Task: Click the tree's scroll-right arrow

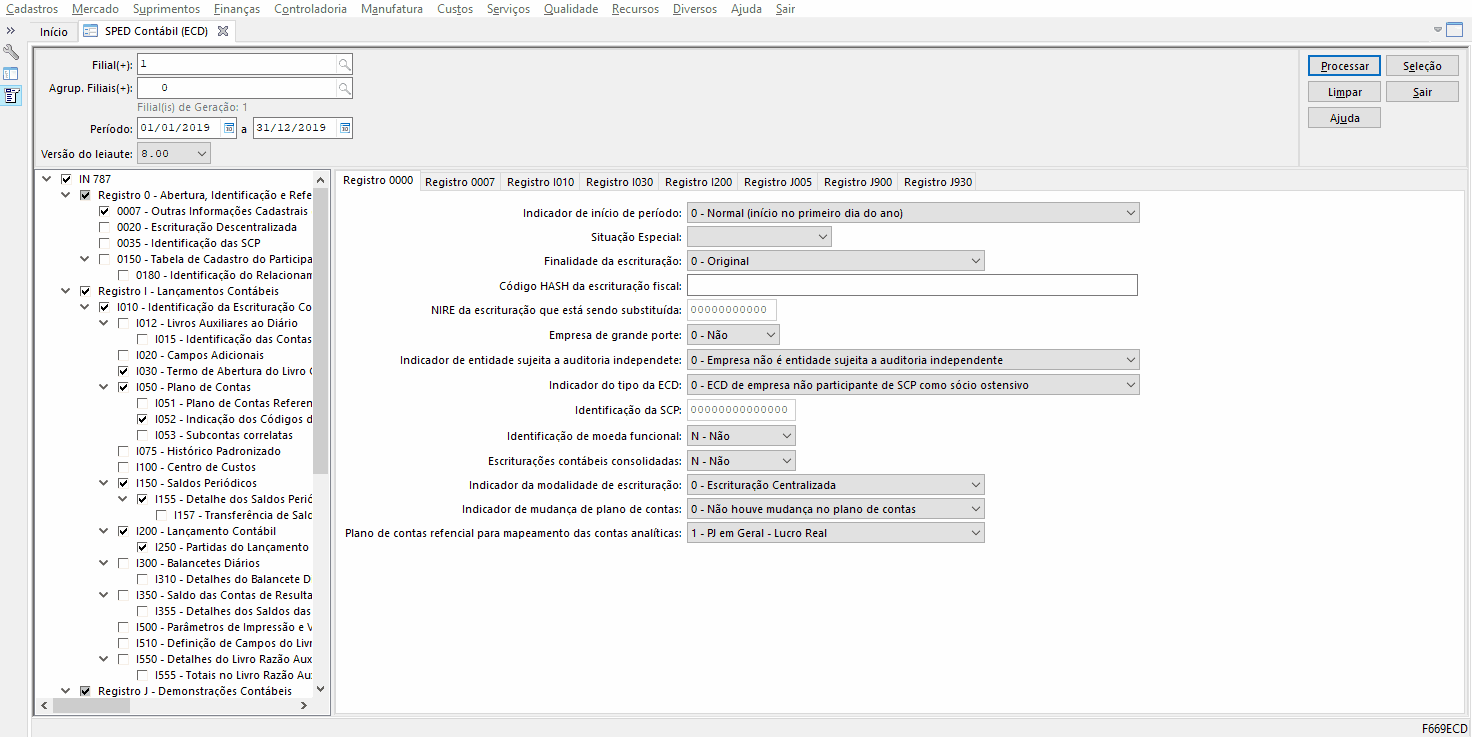Action: click(304, 706)
